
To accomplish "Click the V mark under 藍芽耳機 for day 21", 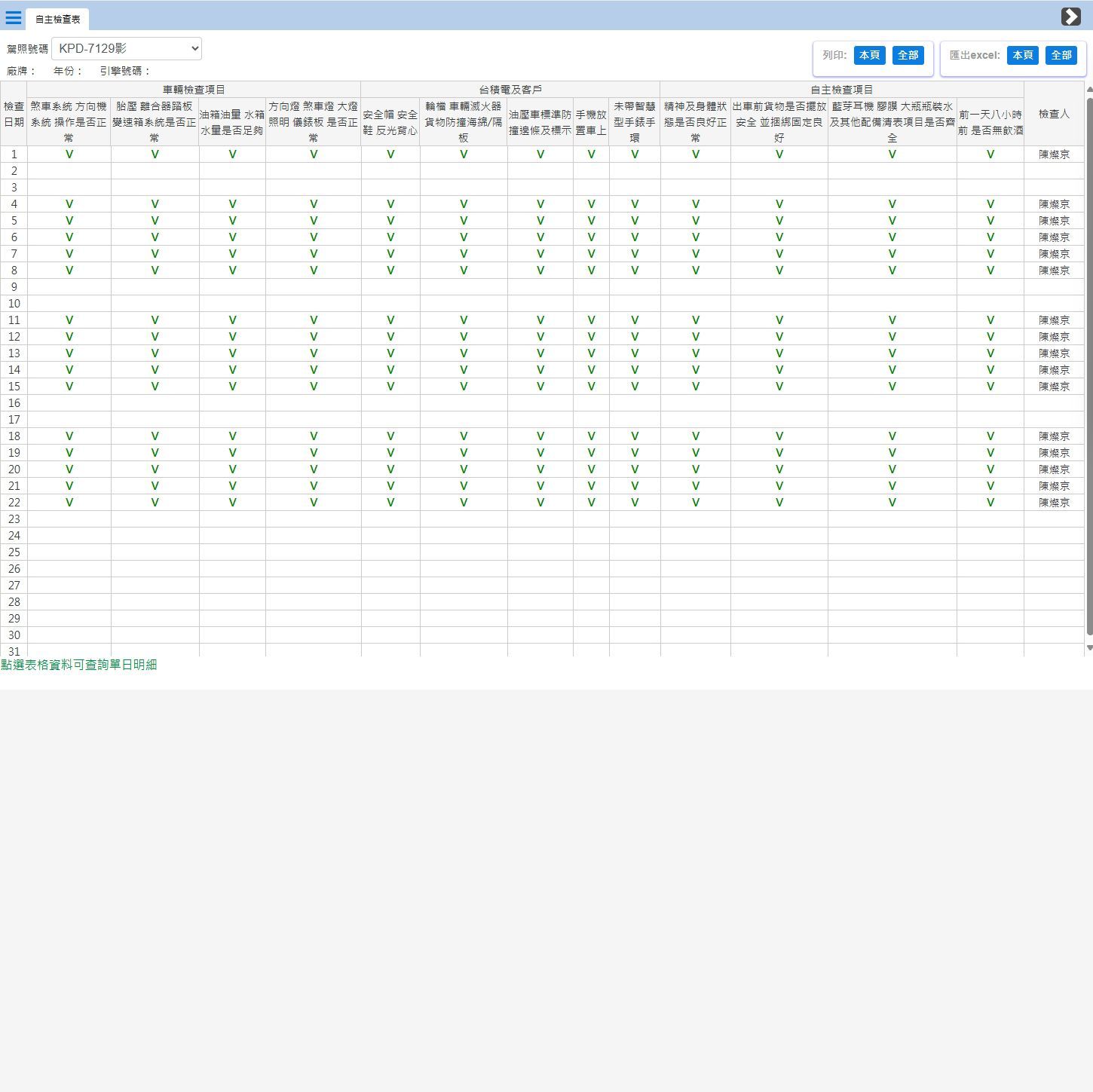I will 892,486.
